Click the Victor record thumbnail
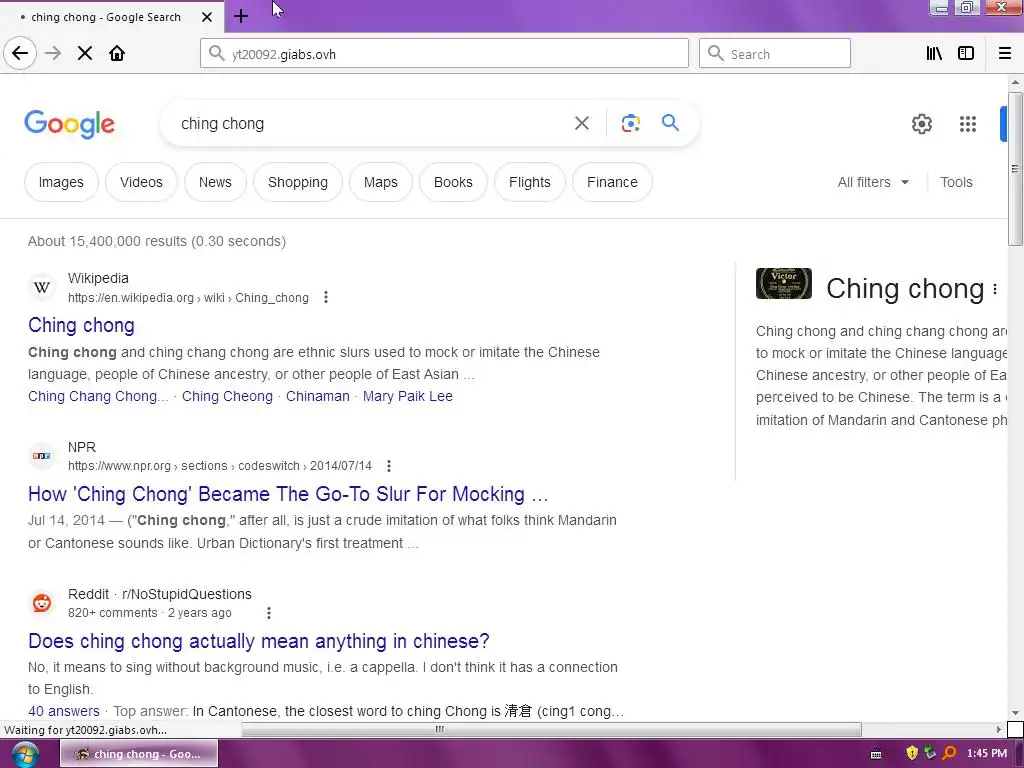Image resolution: width=1024 pixels, height=768 pixels. point(784,283)
